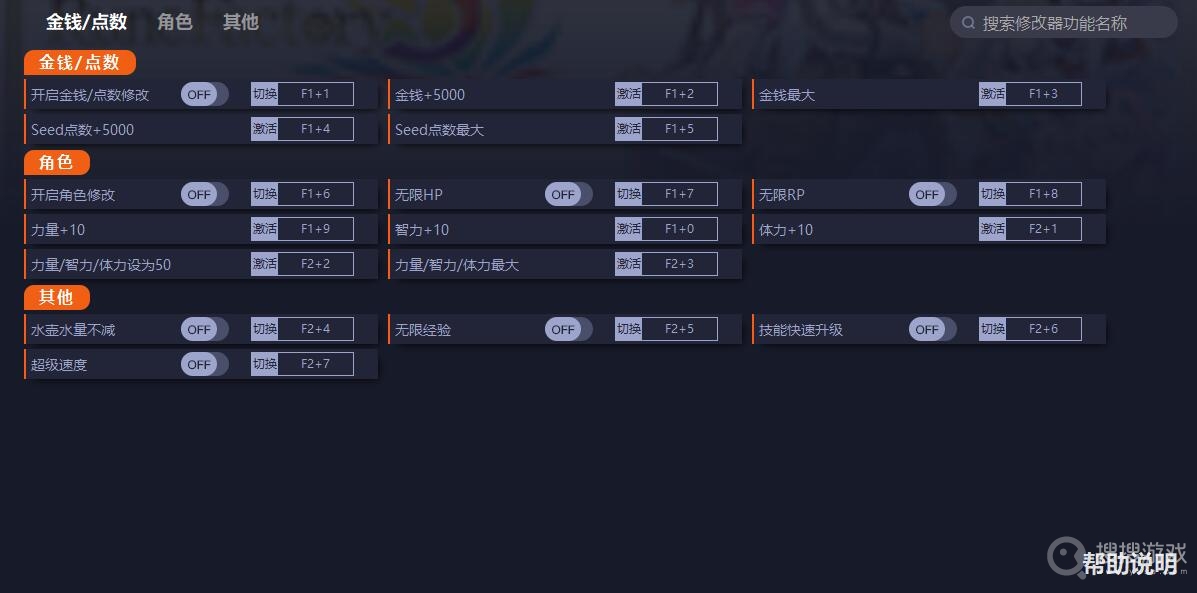
Task: Turn on 无限RP switch
Action: 932,194
